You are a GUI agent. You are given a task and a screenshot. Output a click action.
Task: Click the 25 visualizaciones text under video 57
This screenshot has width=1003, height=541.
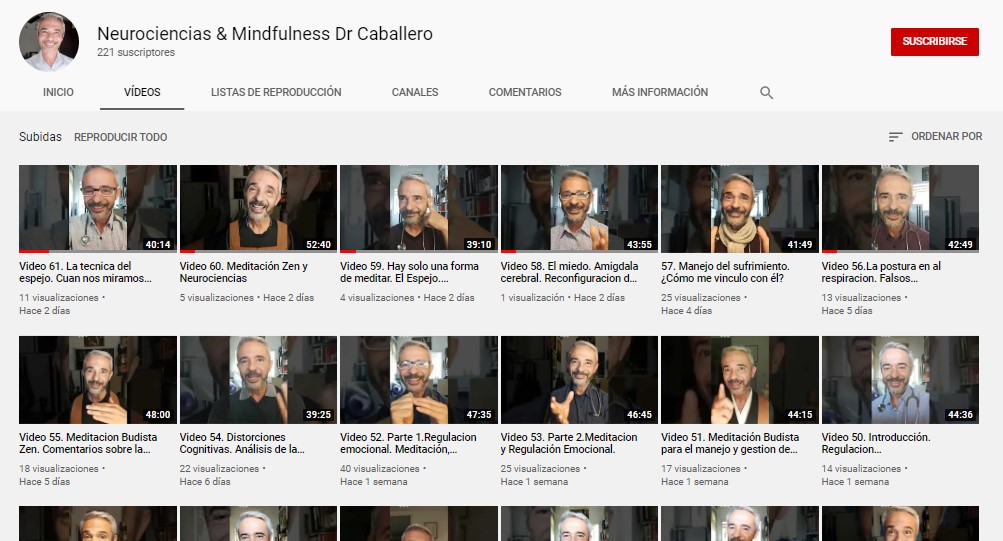[x=701, y=298]
